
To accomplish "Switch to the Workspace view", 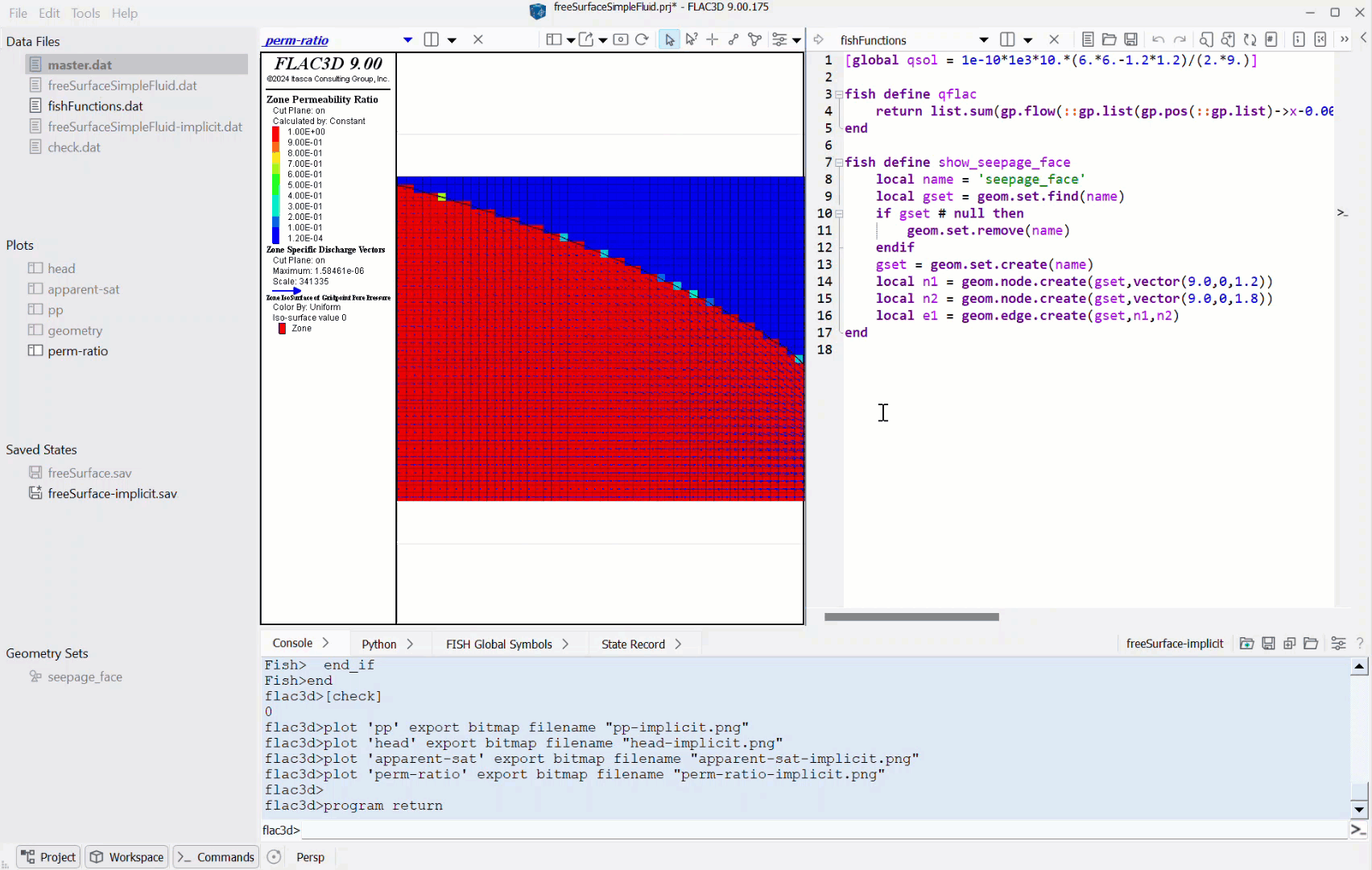I will point(126,856).
